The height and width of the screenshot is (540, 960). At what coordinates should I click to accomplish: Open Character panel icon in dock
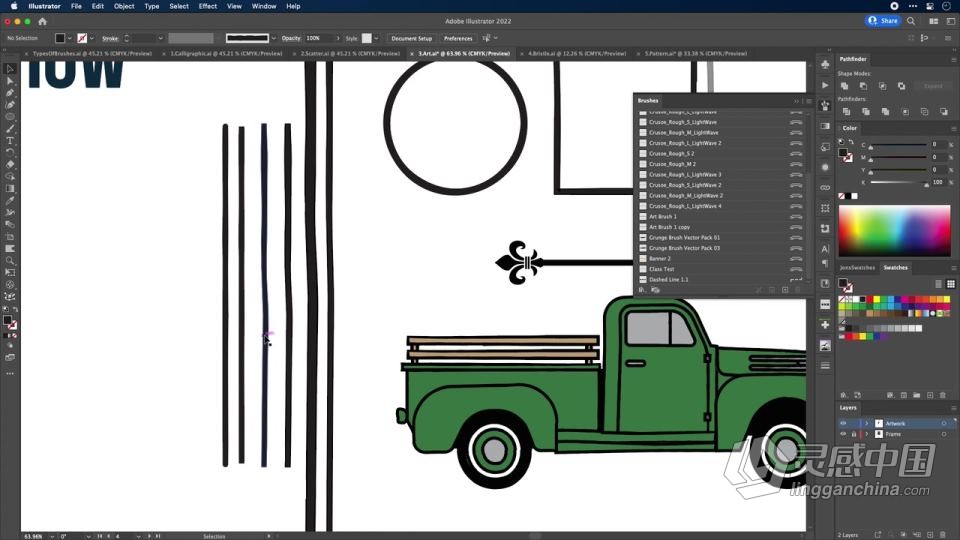(825, 249)
